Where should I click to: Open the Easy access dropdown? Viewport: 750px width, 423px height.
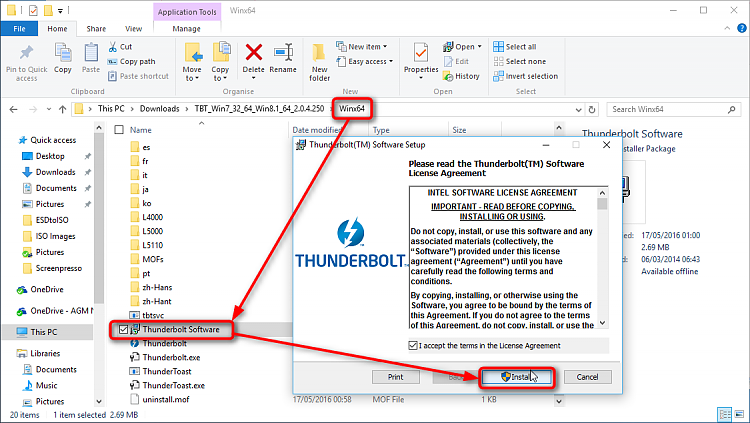tap(364, 61)
